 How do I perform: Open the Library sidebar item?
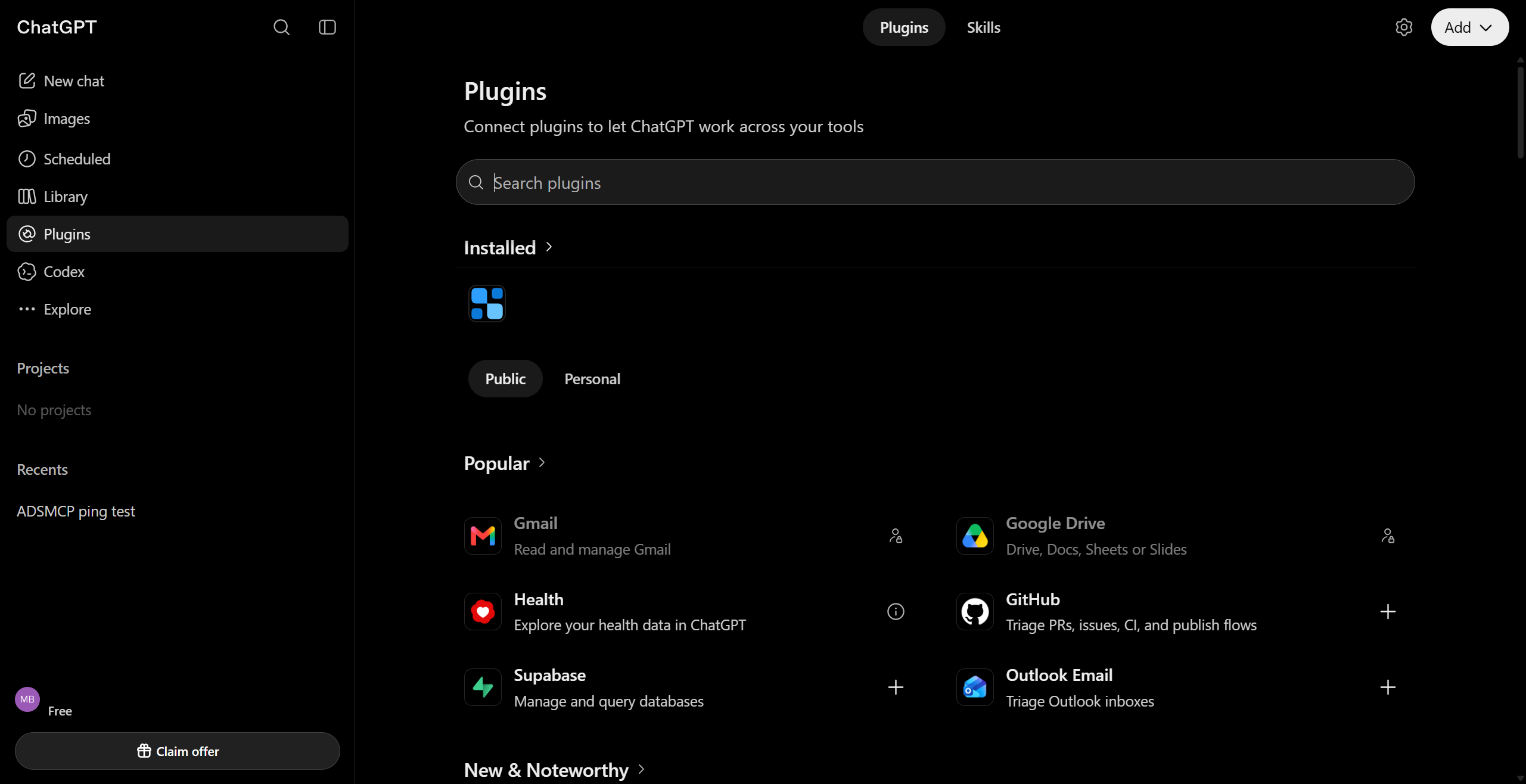pyautogui.click(x=178, y=196)
